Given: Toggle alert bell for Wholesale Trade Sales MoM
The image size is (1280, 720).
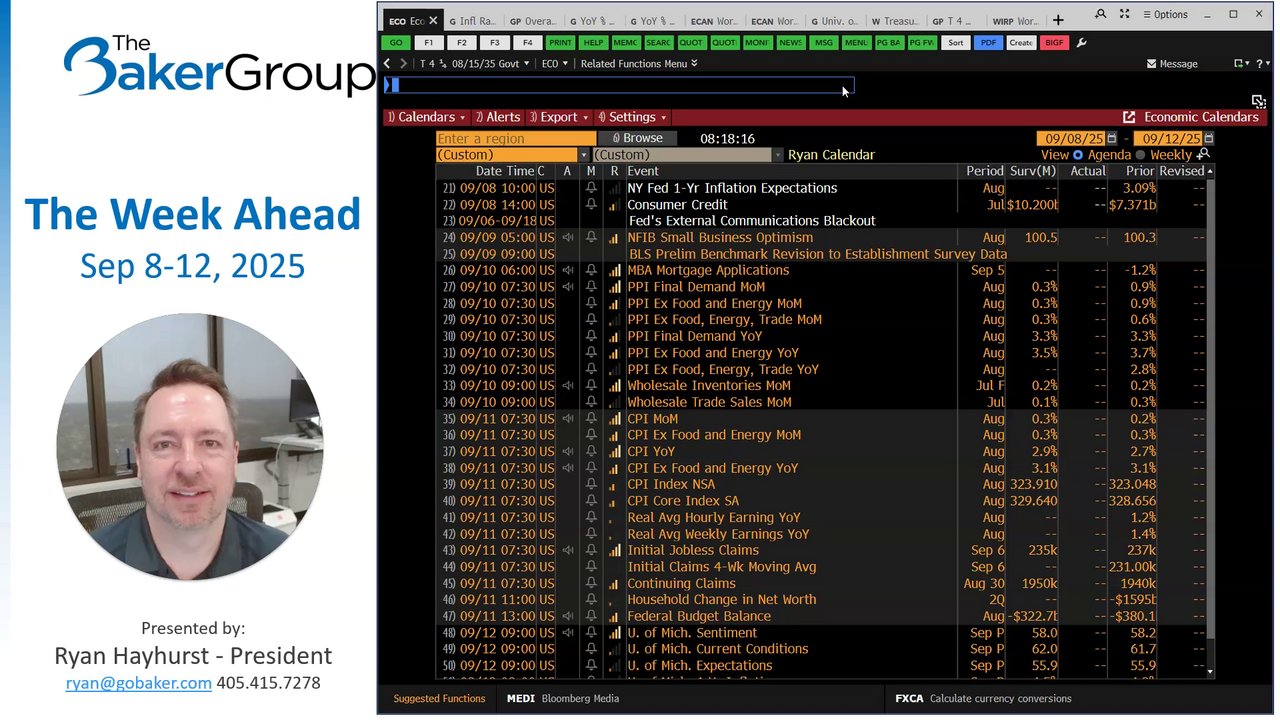Looking at the screenshot, I should click(591, 402).
